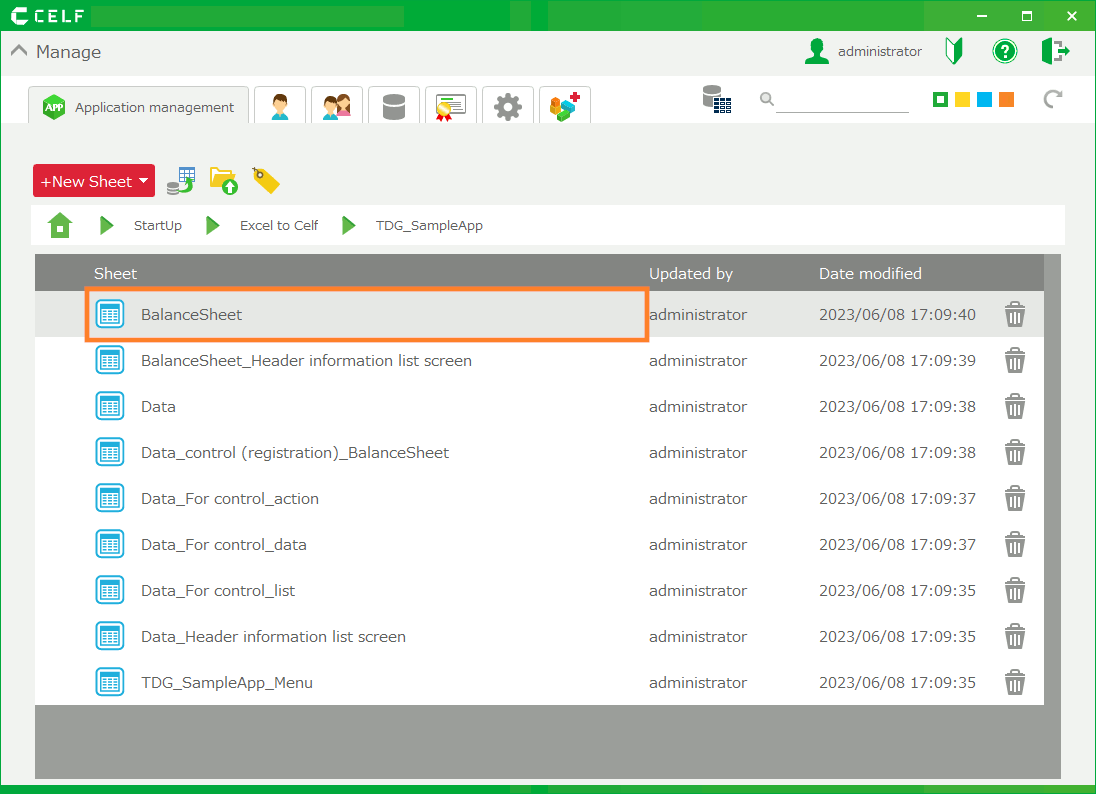
Task: Open the license certificate tab icon
Action: point(450,106)
